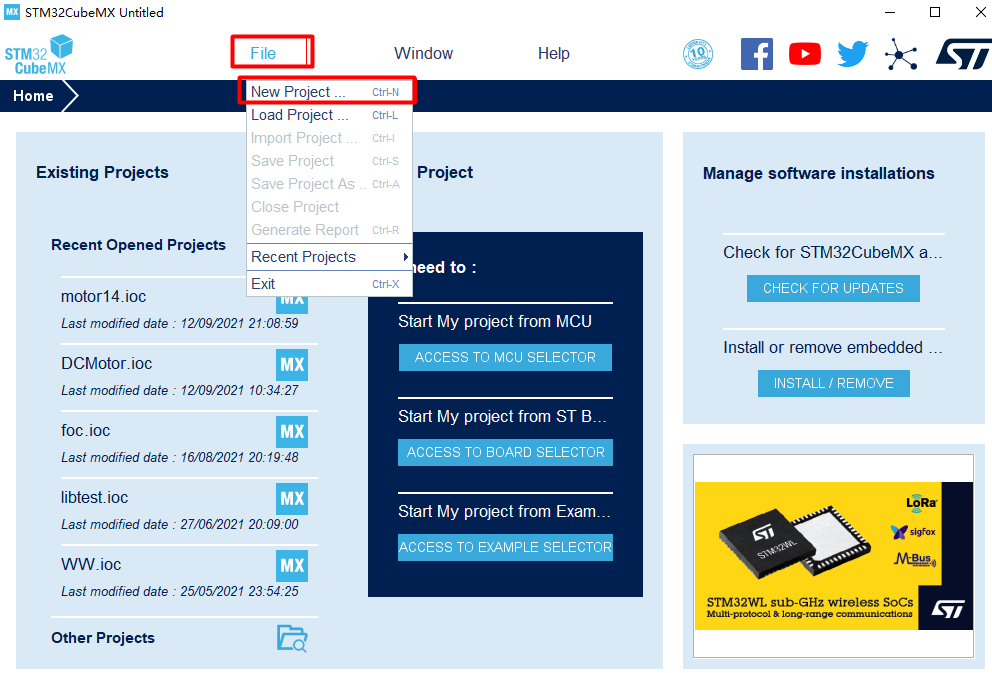
Task: Select the Generate Report menu entry
Action: [x=330, y=230]
